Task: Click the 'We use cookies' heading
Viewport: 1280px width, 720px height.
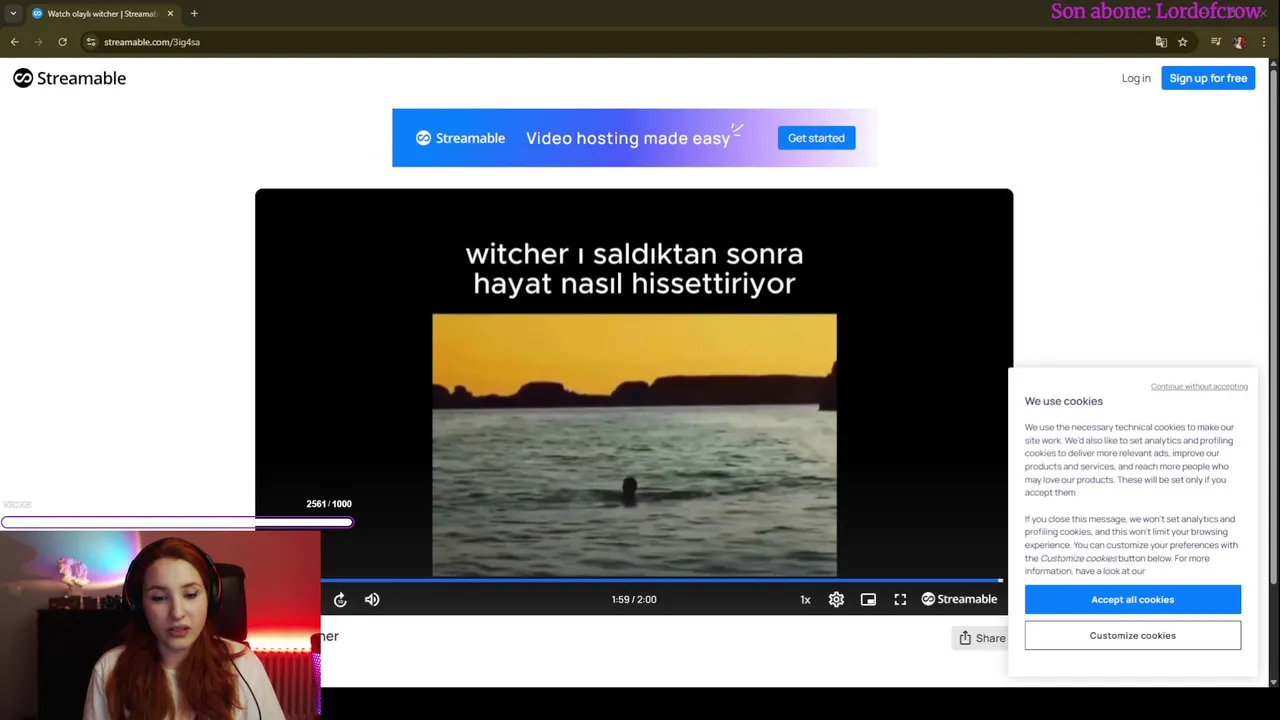Action: pos(1063,401)
